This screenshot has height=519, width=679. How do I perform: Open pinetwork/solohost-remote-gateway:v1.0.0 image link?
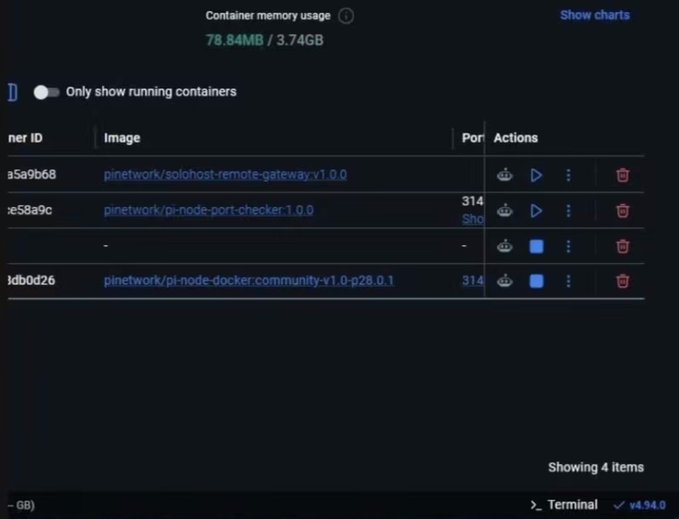(225, 174)
